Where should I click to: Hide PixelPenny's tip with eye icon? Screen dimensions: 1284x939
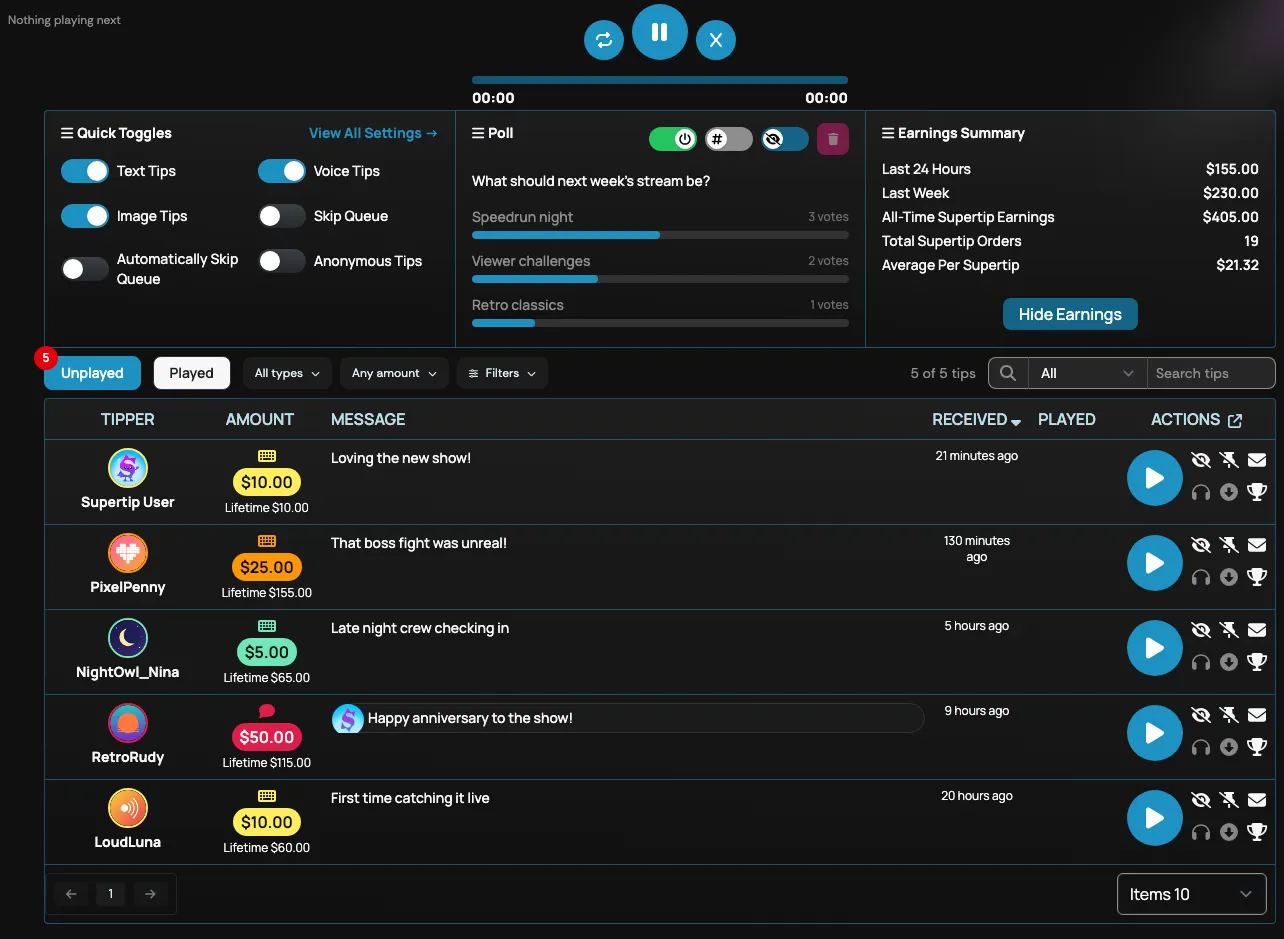coord(1201,545)
